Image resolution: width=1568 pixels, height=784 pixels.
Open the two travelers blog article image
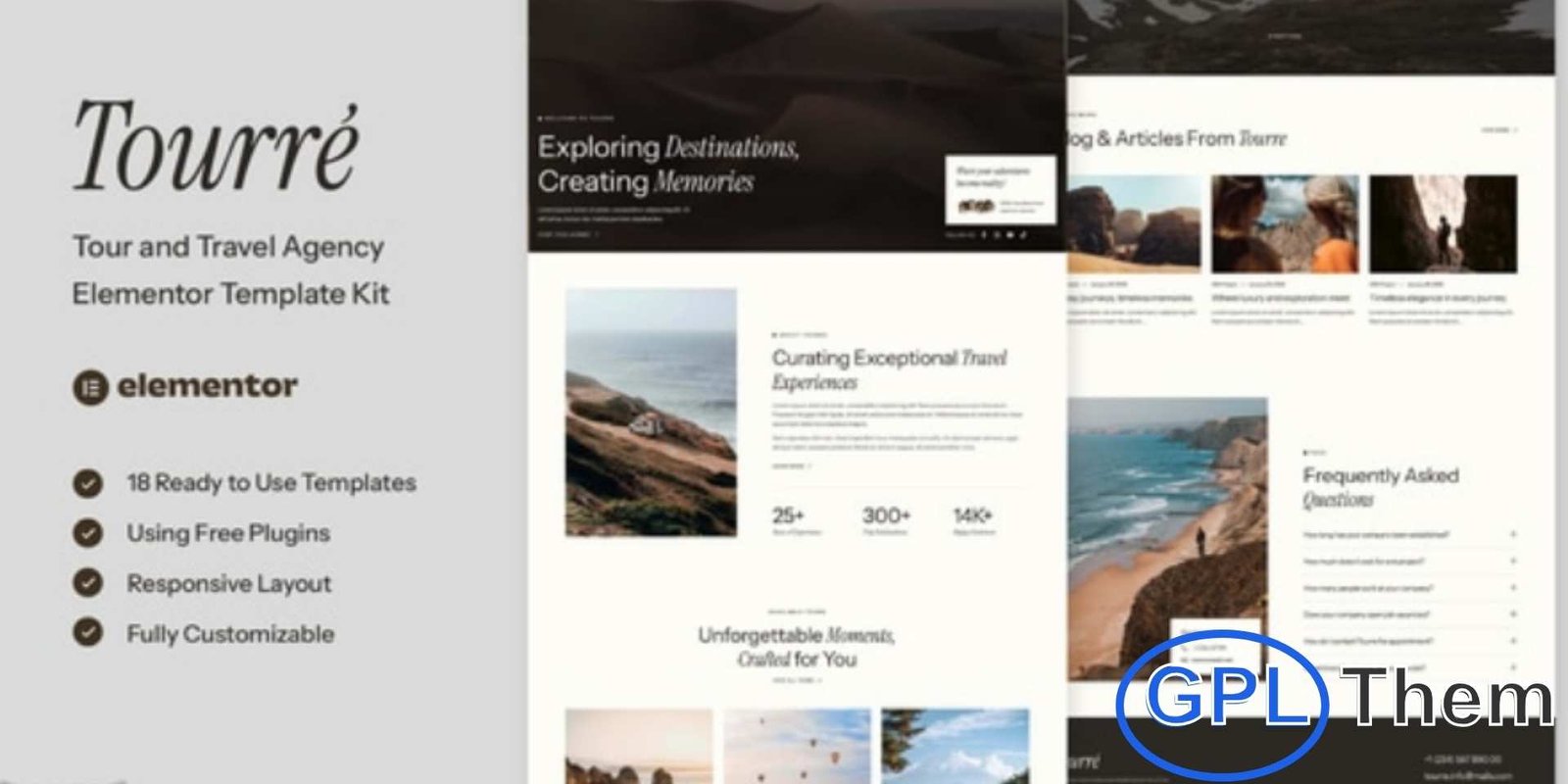point(1285,224)
